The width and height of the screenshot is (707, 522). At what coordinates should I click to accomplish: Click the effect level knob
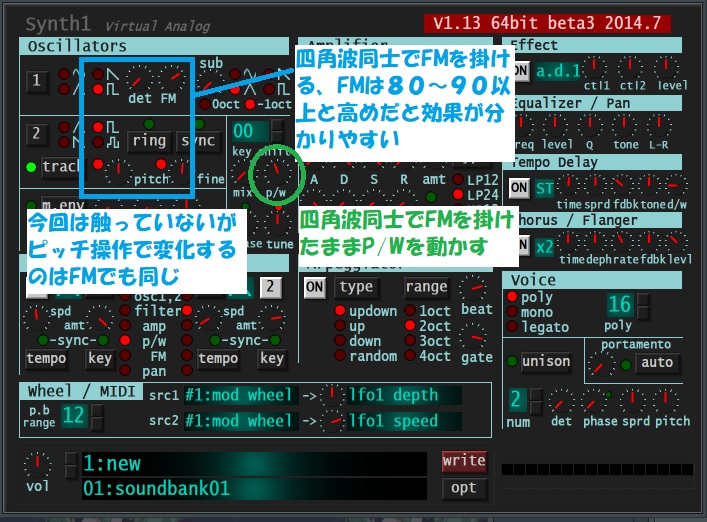(666, 68)
